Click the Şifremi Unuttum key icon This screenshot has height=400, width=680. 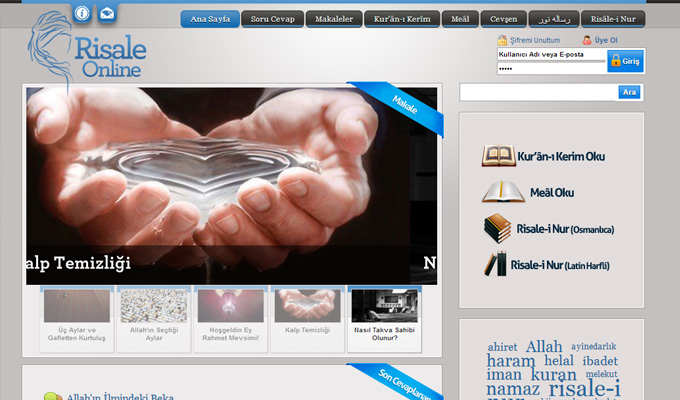(502, 40)
